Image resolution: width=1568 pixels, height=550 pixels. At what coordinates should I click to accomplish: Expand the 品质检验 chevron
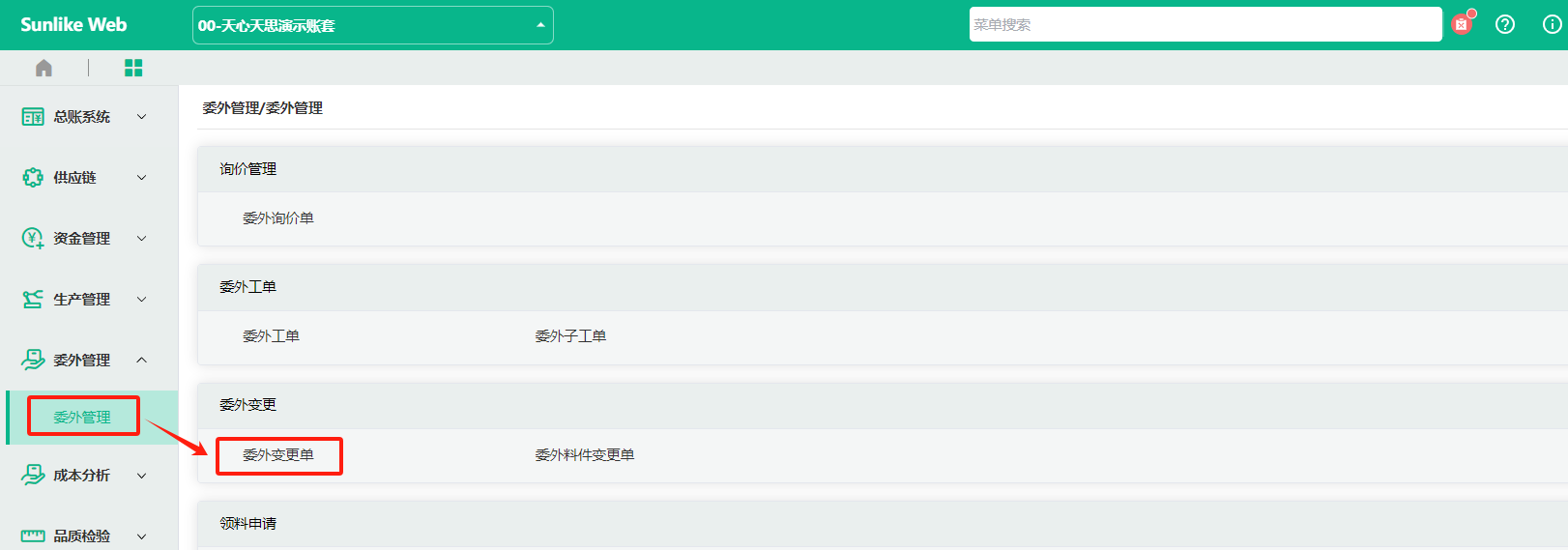pos(142,536)
